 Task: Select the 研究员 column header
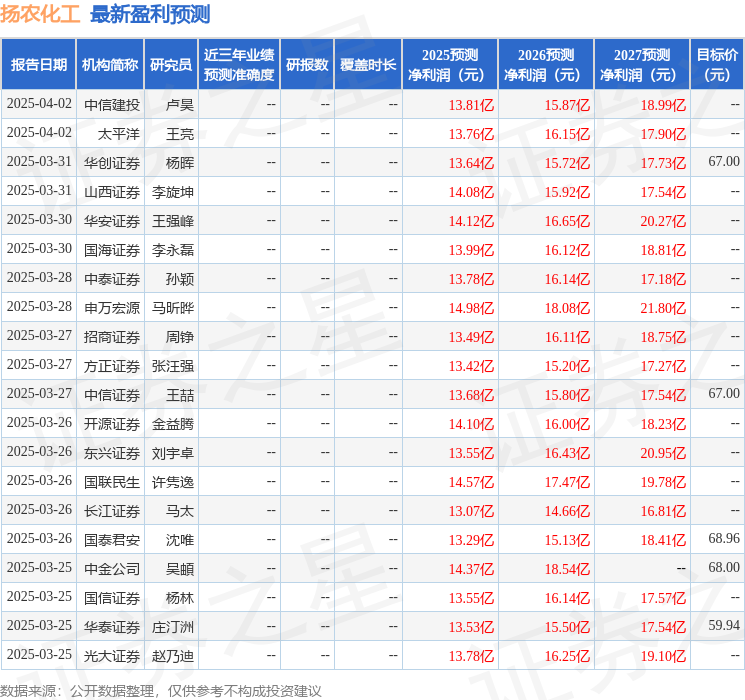[x=171, y=65]
